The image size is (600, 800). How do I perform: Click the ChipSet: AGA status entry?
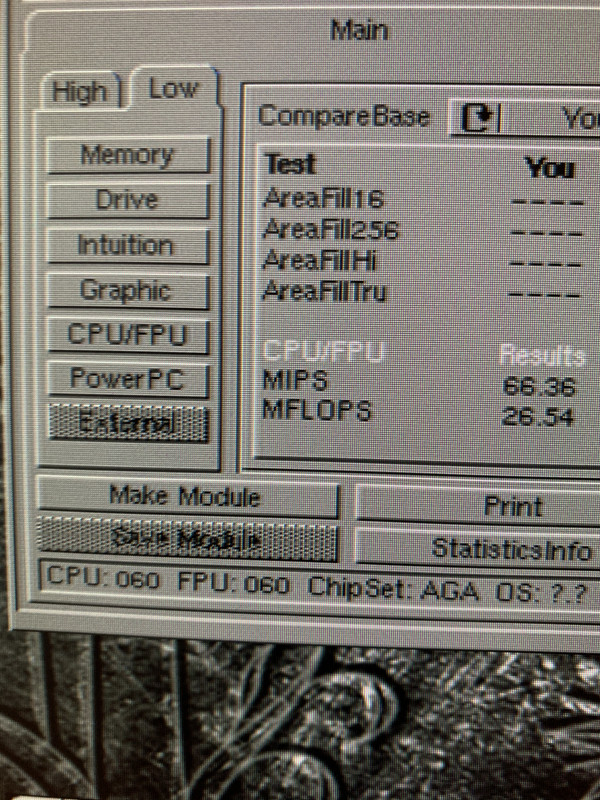(393, 589)
